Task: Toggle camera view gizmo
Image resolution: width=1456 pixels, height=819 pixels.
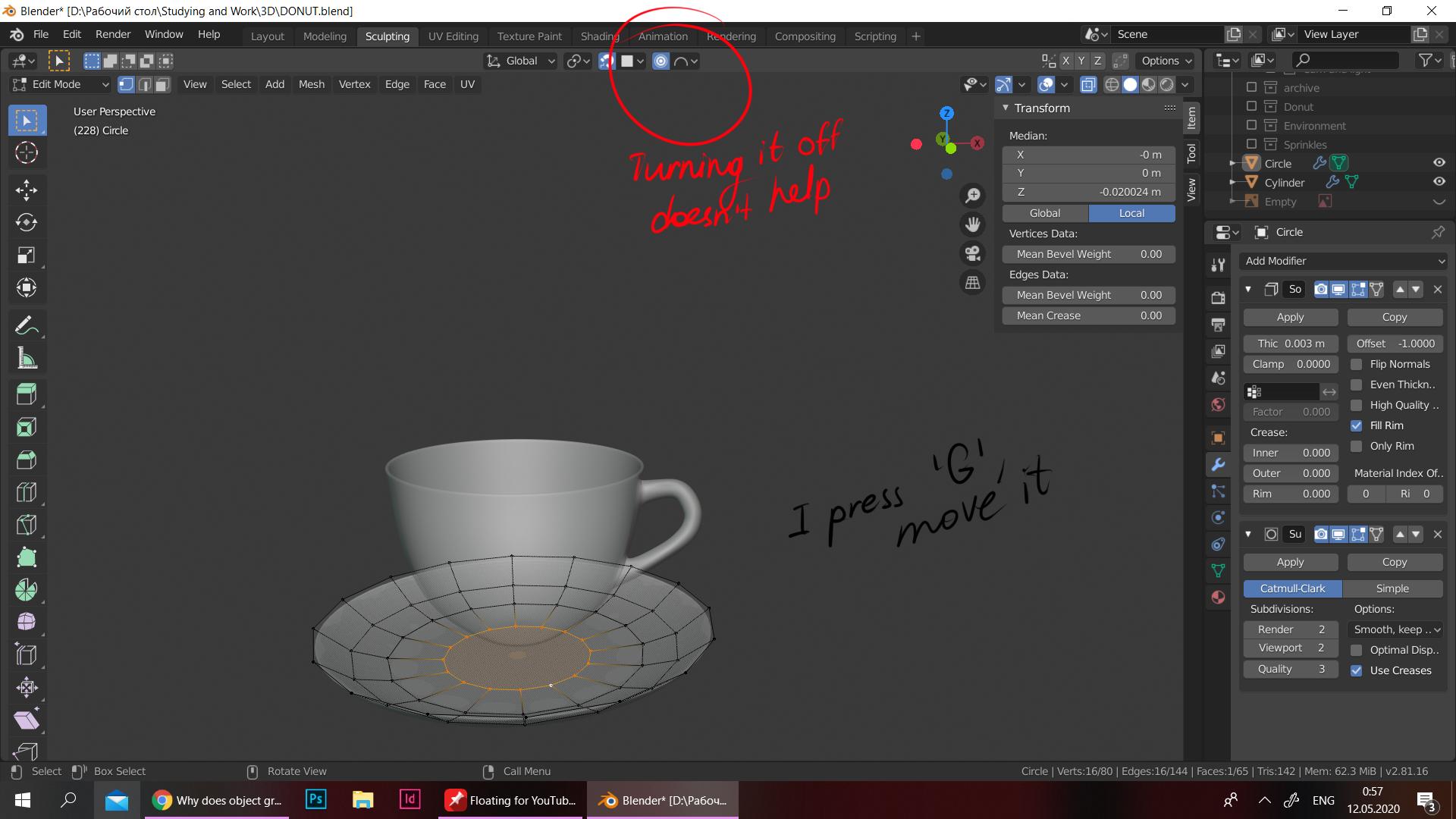Action: pos(972,253)
